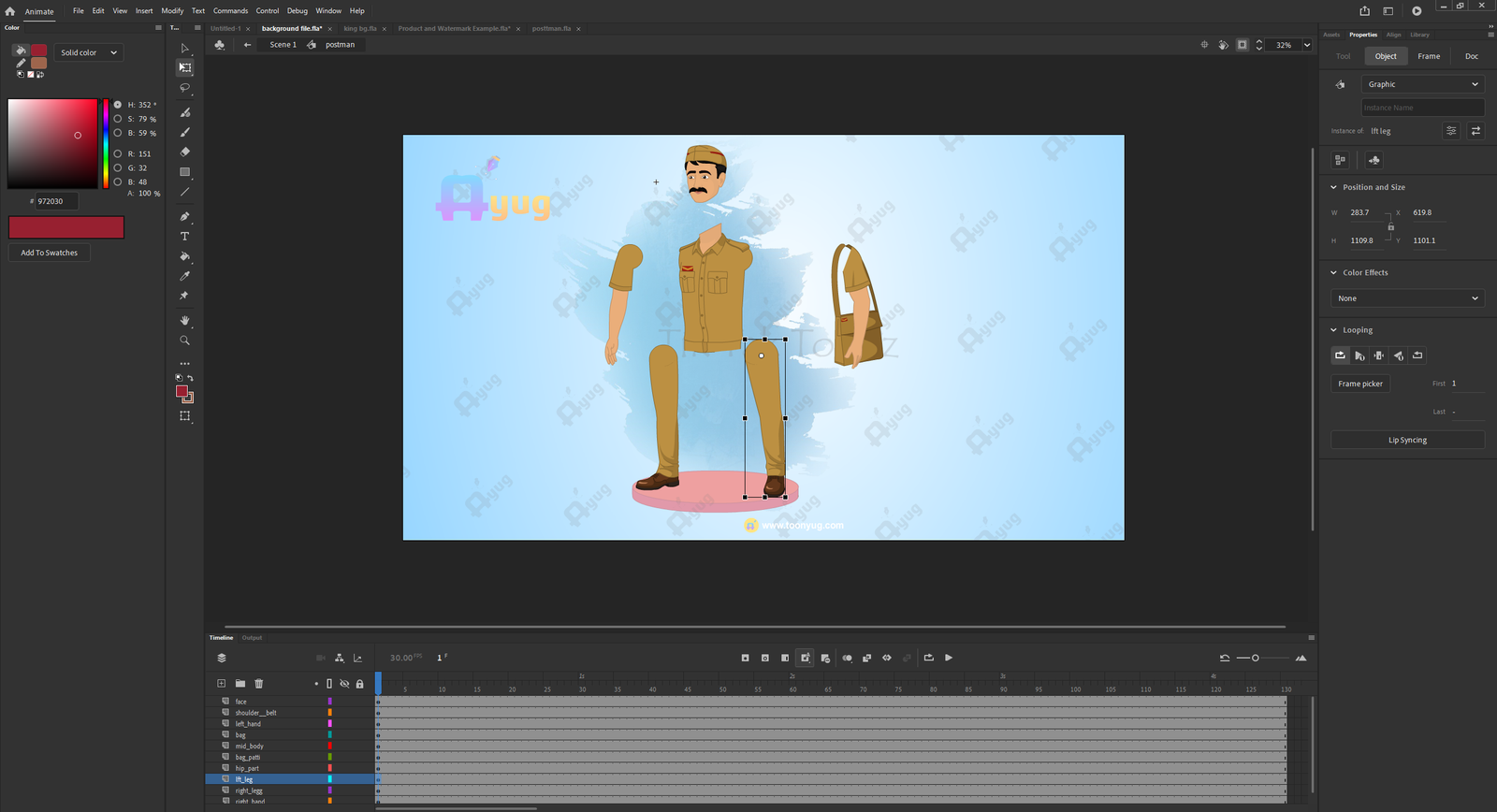
Task: Toggle lock for all layers
Action: (359, 684)
